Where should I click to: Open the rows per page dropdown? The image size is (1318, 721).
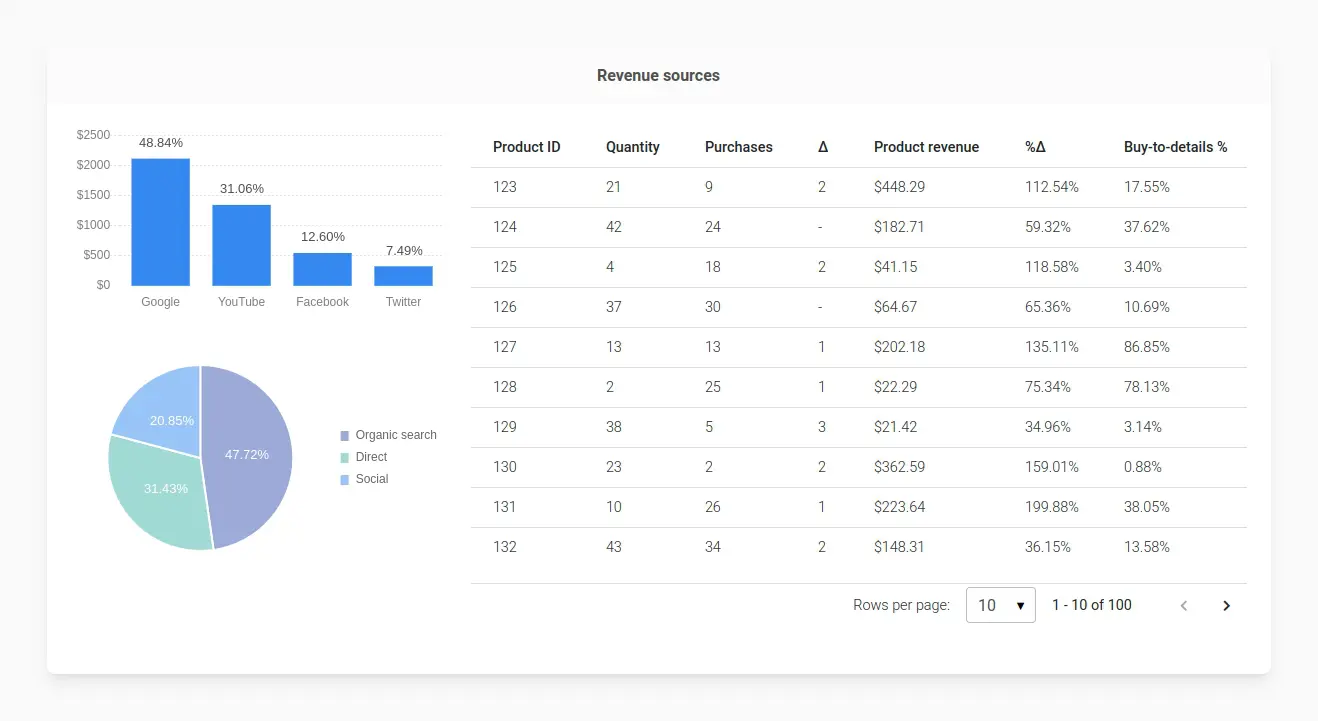click(1000, 605)
